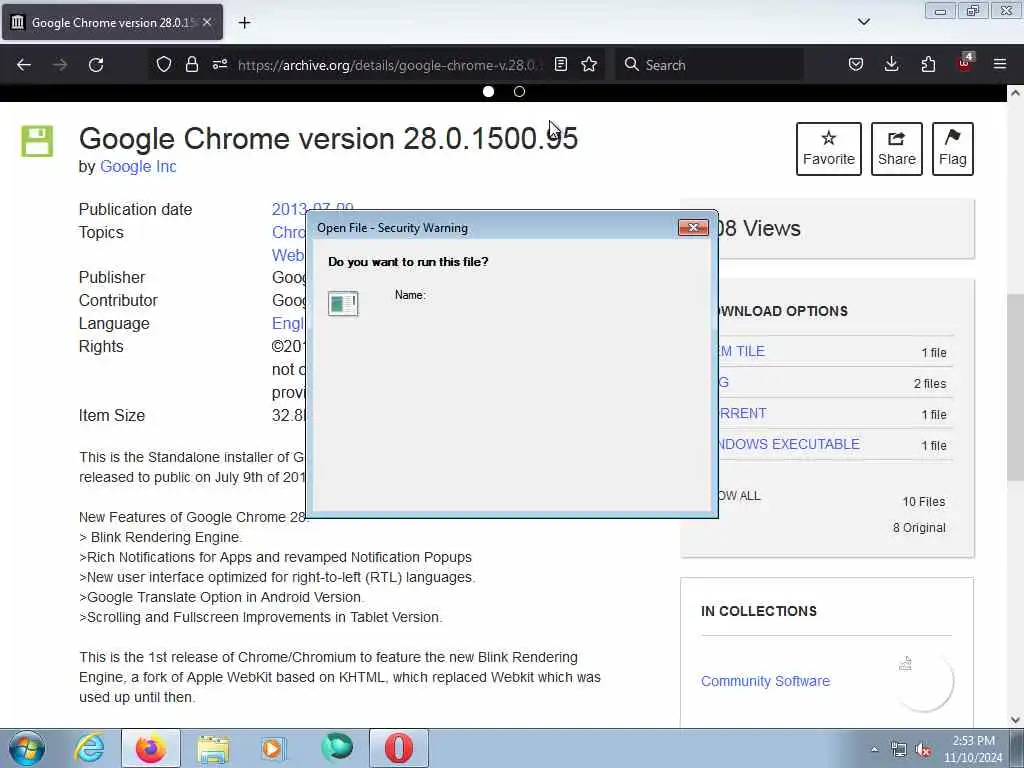1024x768 pixels.
Task: Click page scrollbar up arrow
Action: pyautogui.click(x=1015, y=93)
